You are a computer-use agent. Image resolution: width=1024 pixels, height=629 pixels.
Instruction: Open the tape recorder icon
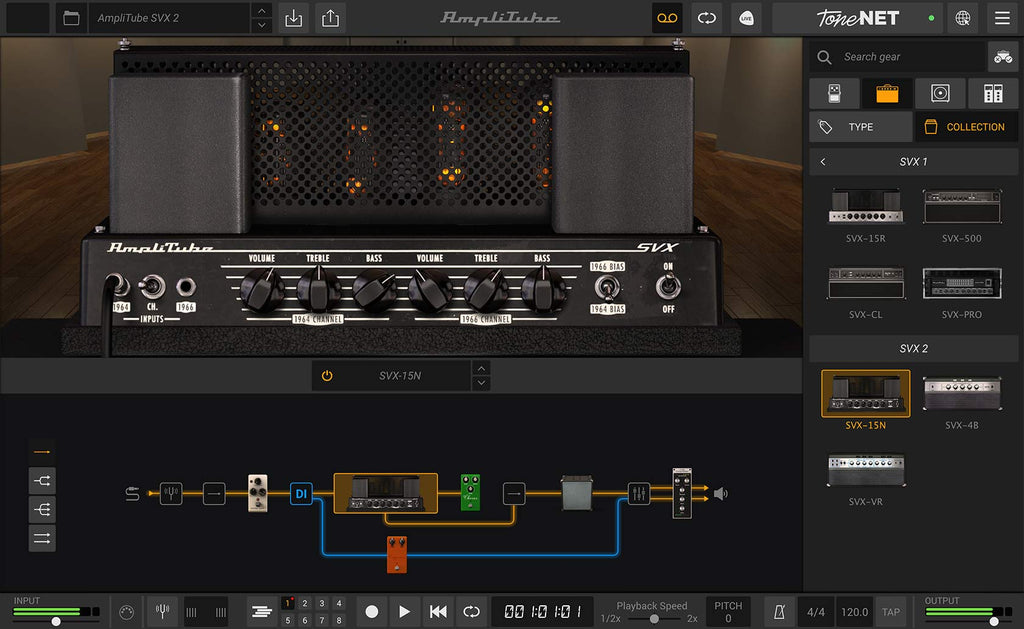667,18
